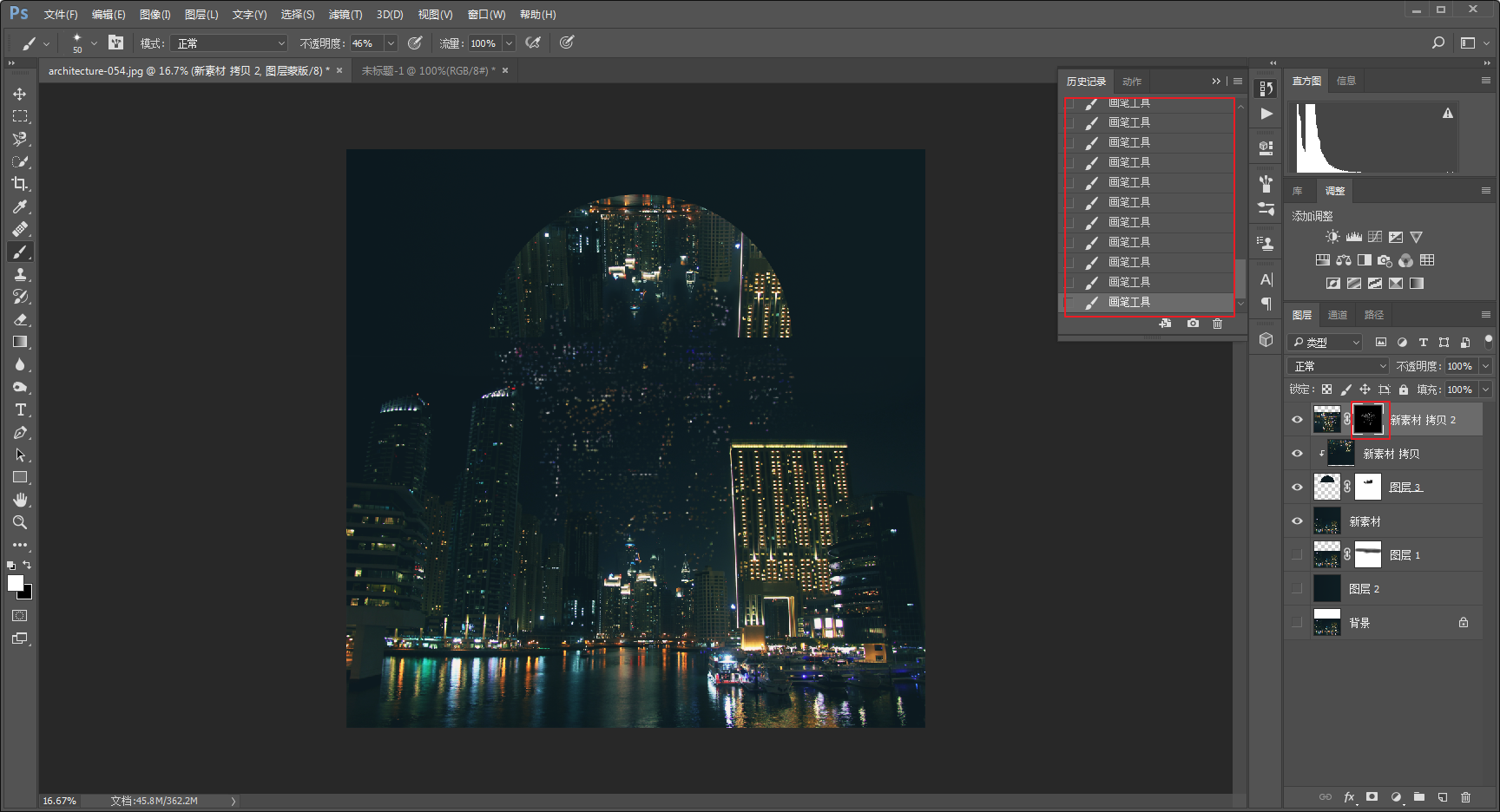Open layer 不透明度 dropdown arrow
The height and width of the screenshot is (812, 1500).
tap(1485, 366)
